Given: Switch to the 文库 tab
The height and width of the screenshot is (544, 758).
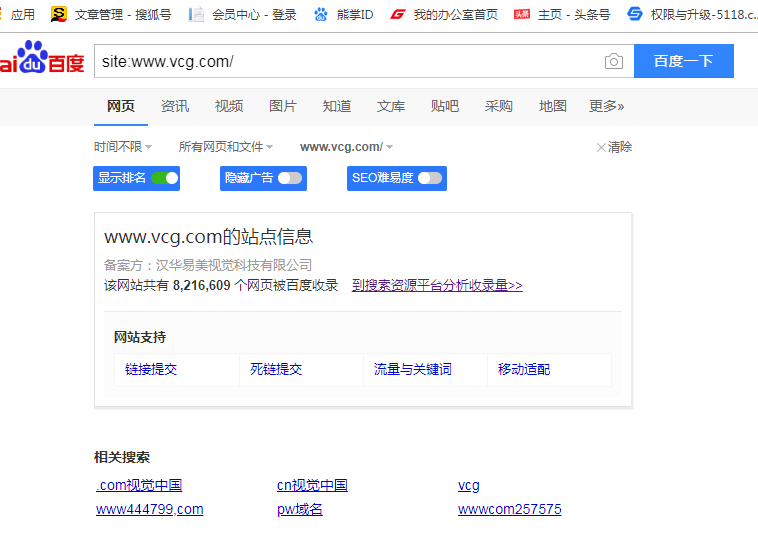Looking at the screenshot, I should 391,106.
